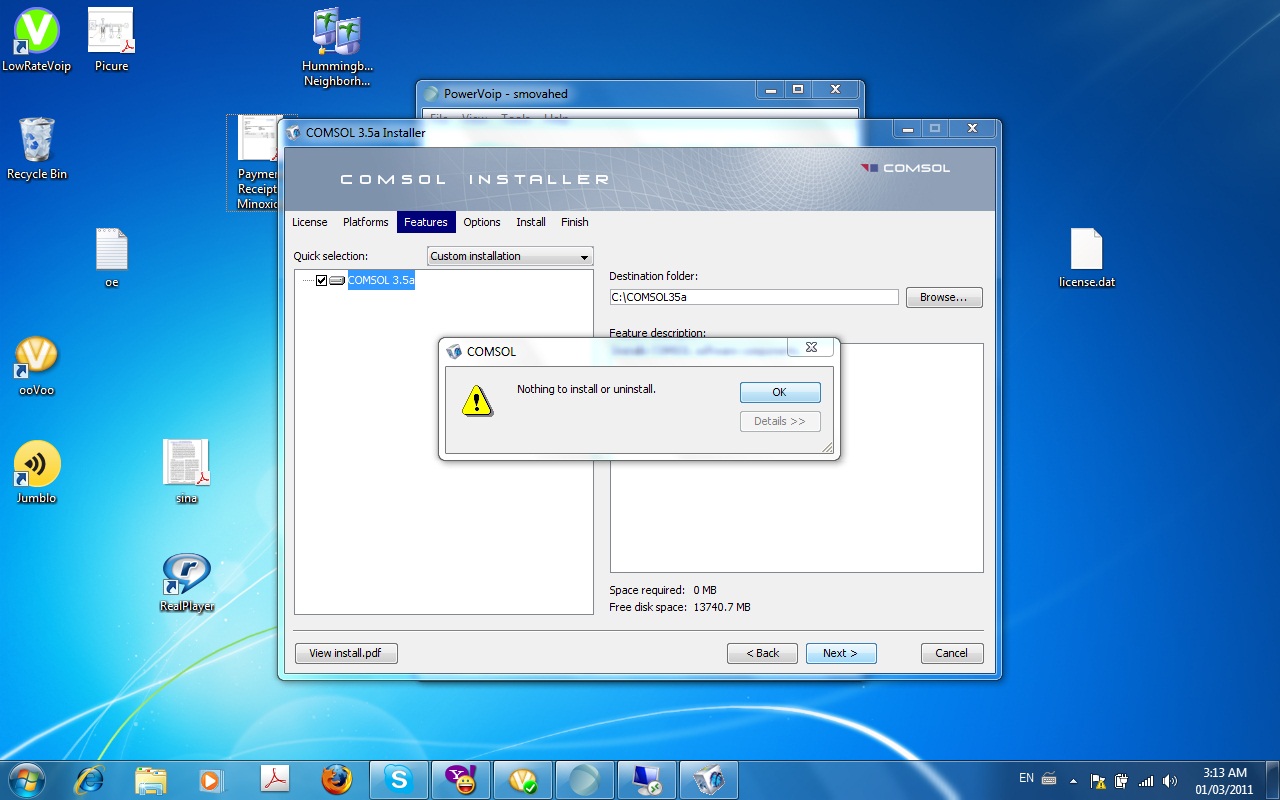Open the clock showing 3:13 AM
Image resolution: width=1280 pixels, height=800 pixels.
pyautogui.click(x=1224, y=781)
